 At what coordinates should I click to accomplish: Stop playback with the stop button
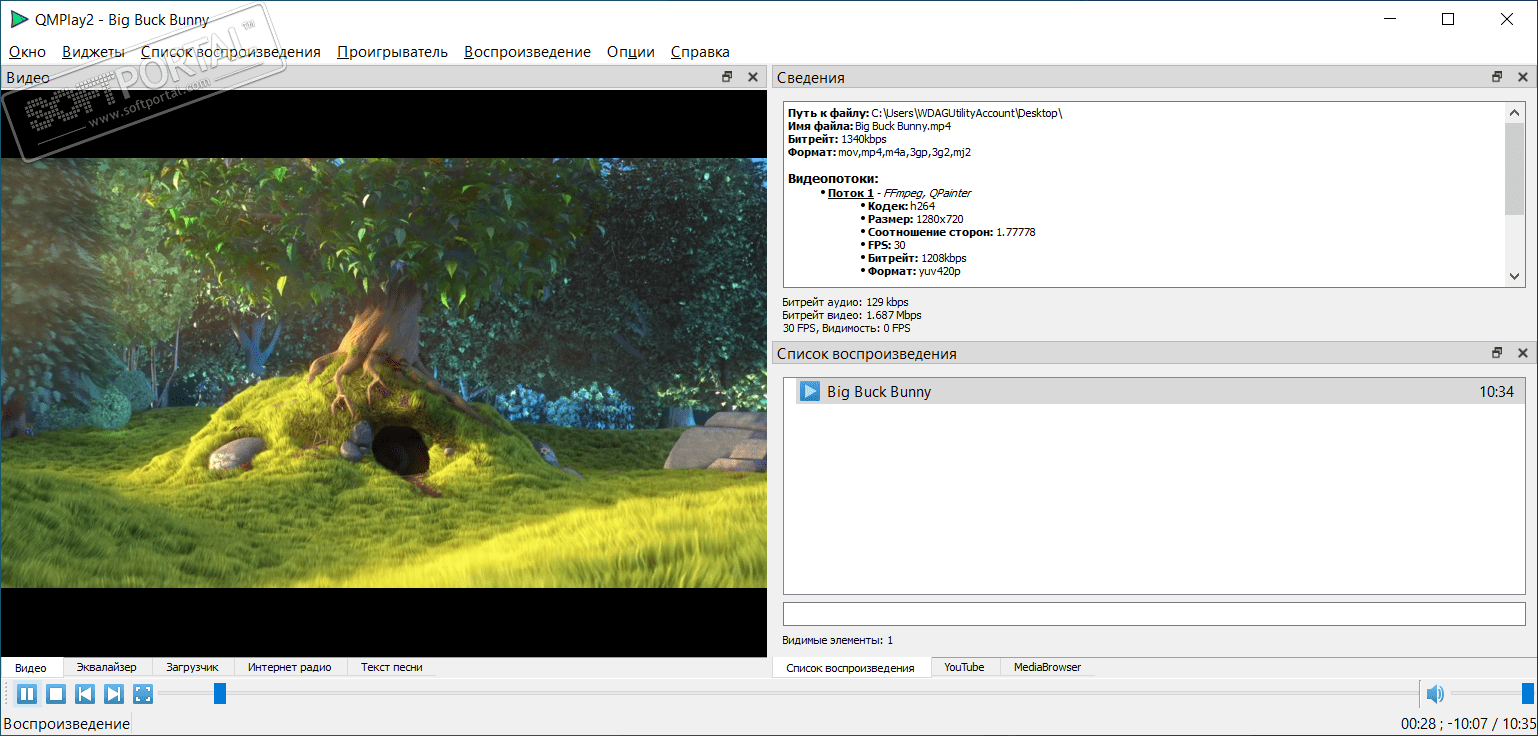click(x=56, y=694)
